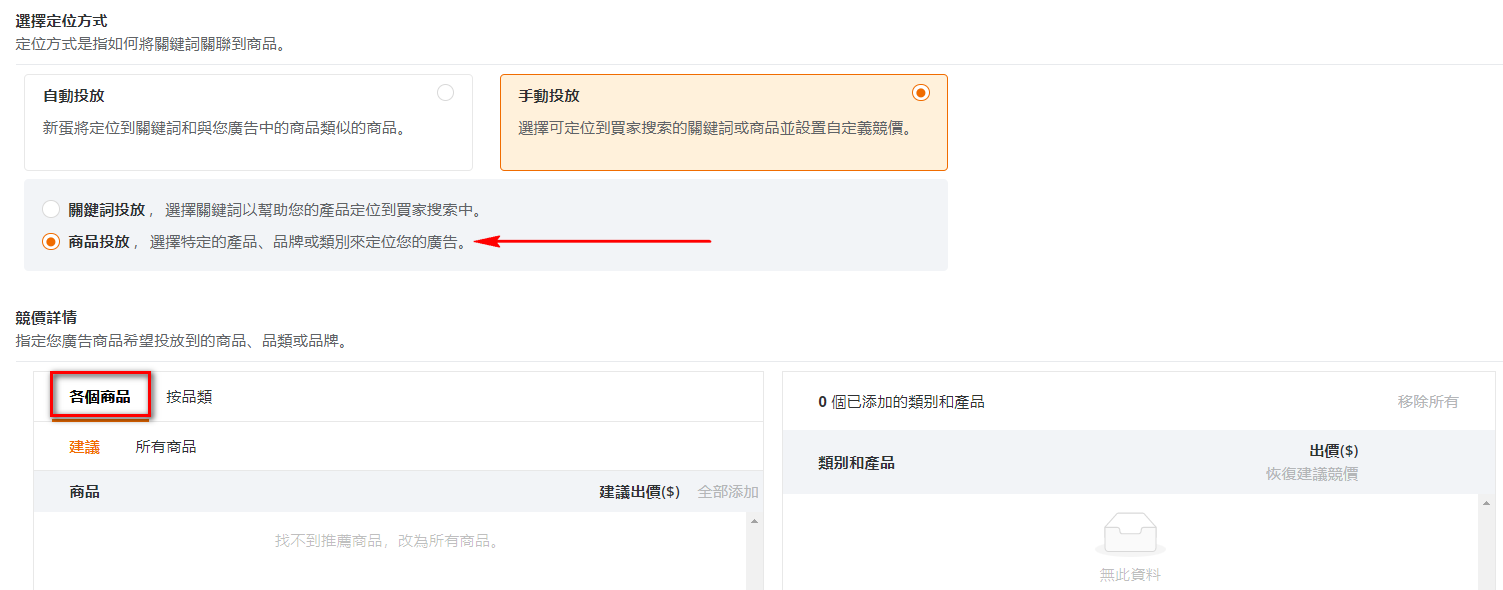This screenshot has width=1503, height=590.
Task: Open the 所有商品 sub-tab
Action: tap(166, 447)
